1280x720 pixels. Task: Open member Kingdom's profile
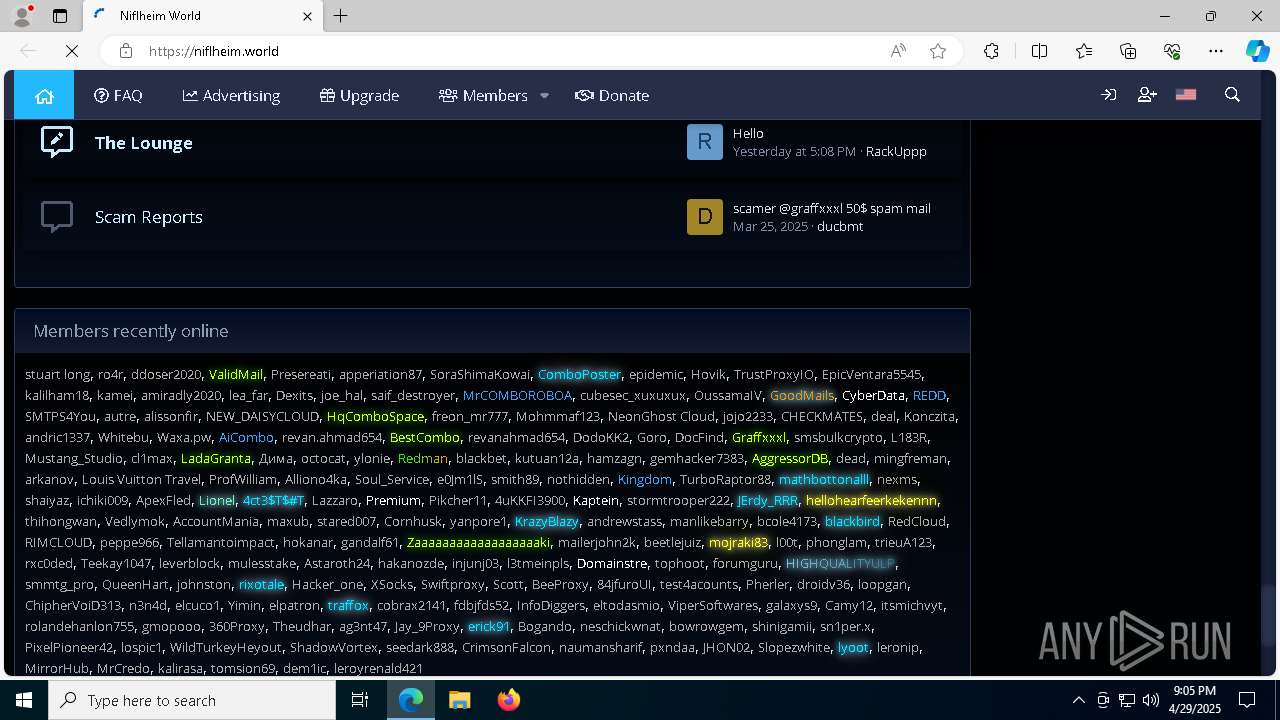coord(644,479)
